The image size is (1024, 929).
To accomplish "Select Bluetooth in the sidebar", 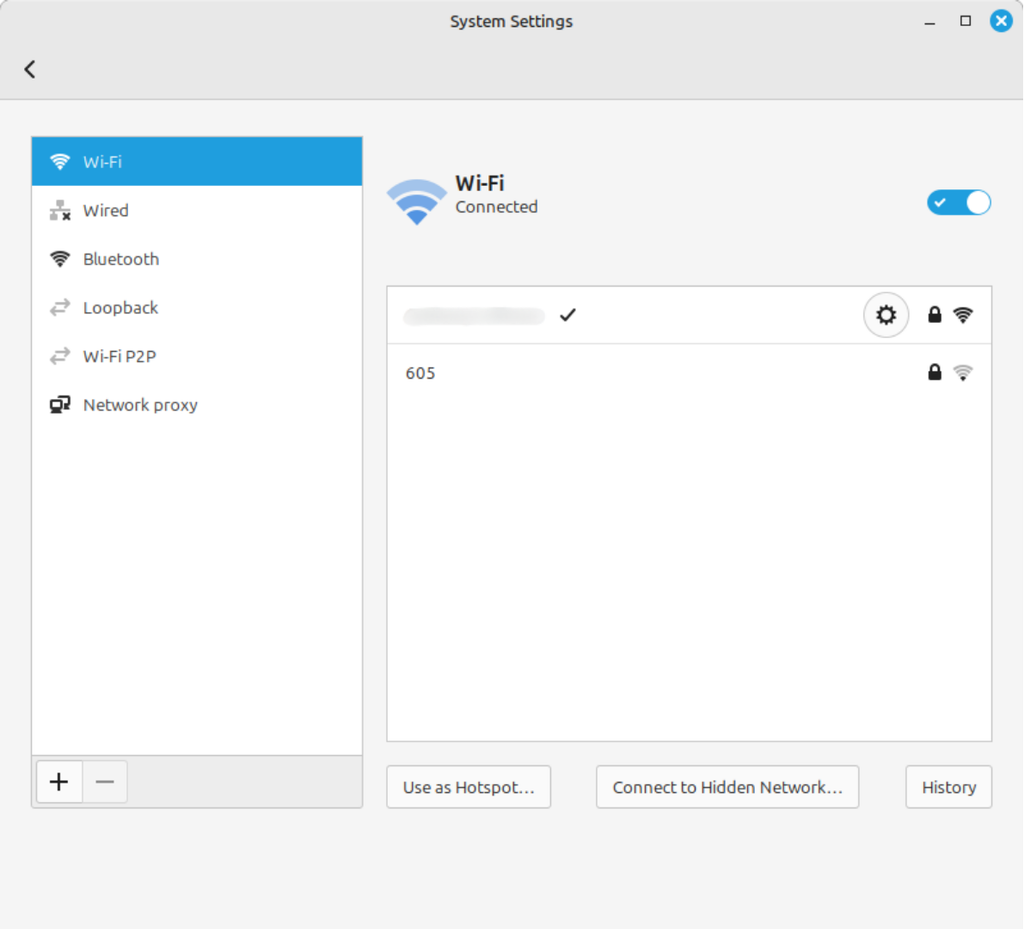I will pyautogui.click(x=197, y=259).
